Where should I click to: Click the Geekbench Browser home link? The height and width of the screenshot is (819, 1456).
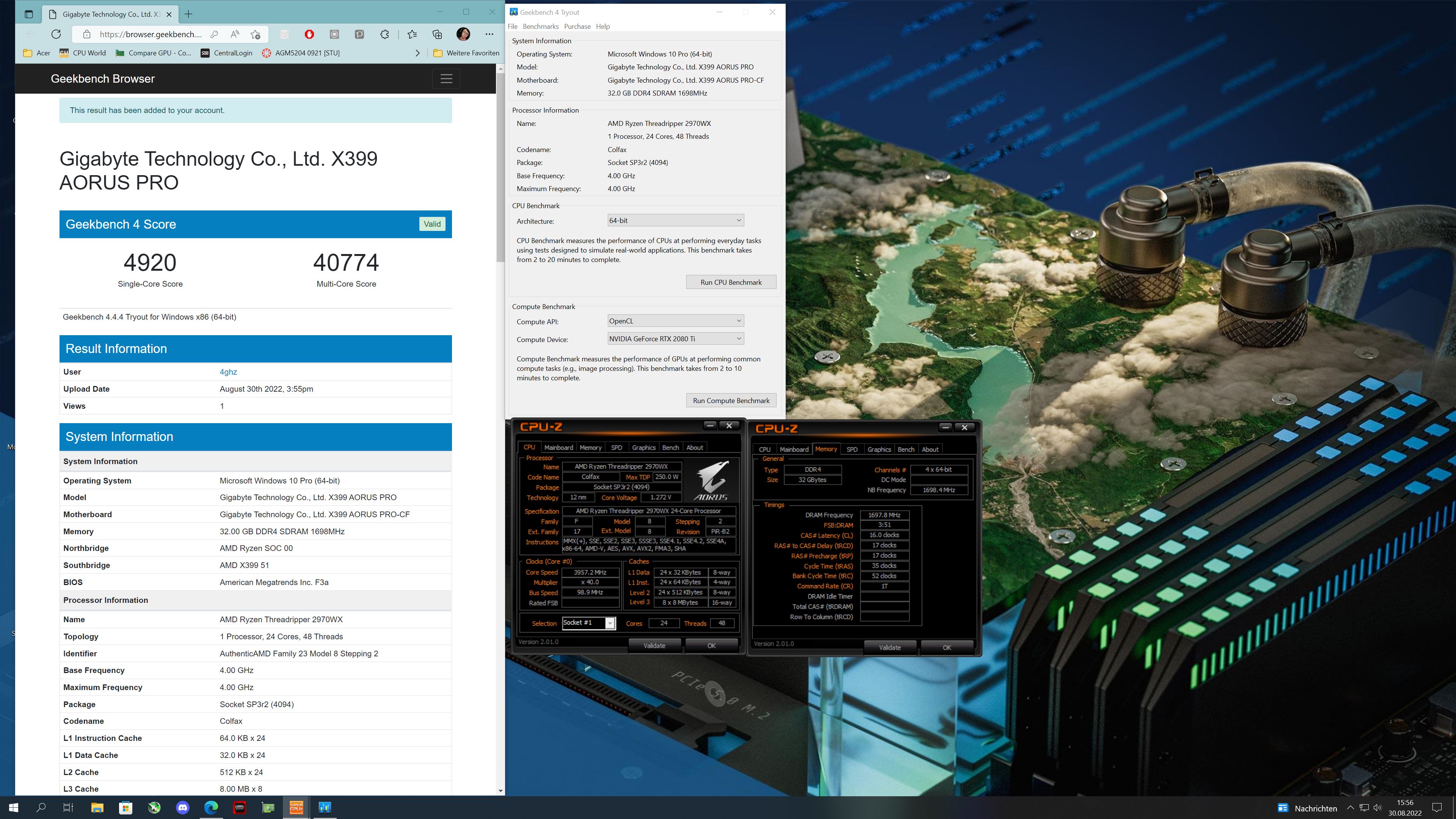pos(103,78)
